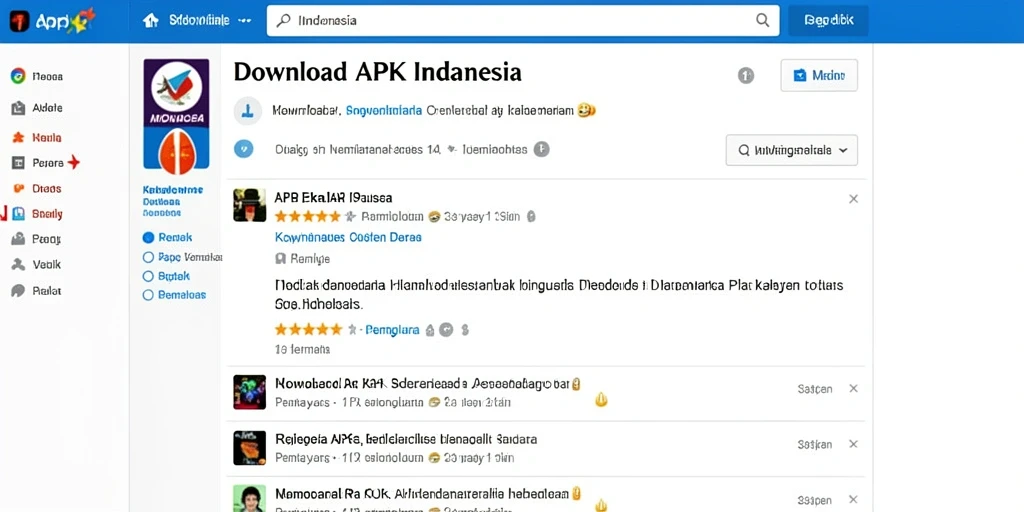Viewport: 1024px width, 512px height.
Task: Click the emoji in APB EkalAR rating line
Action: (434, 216)
